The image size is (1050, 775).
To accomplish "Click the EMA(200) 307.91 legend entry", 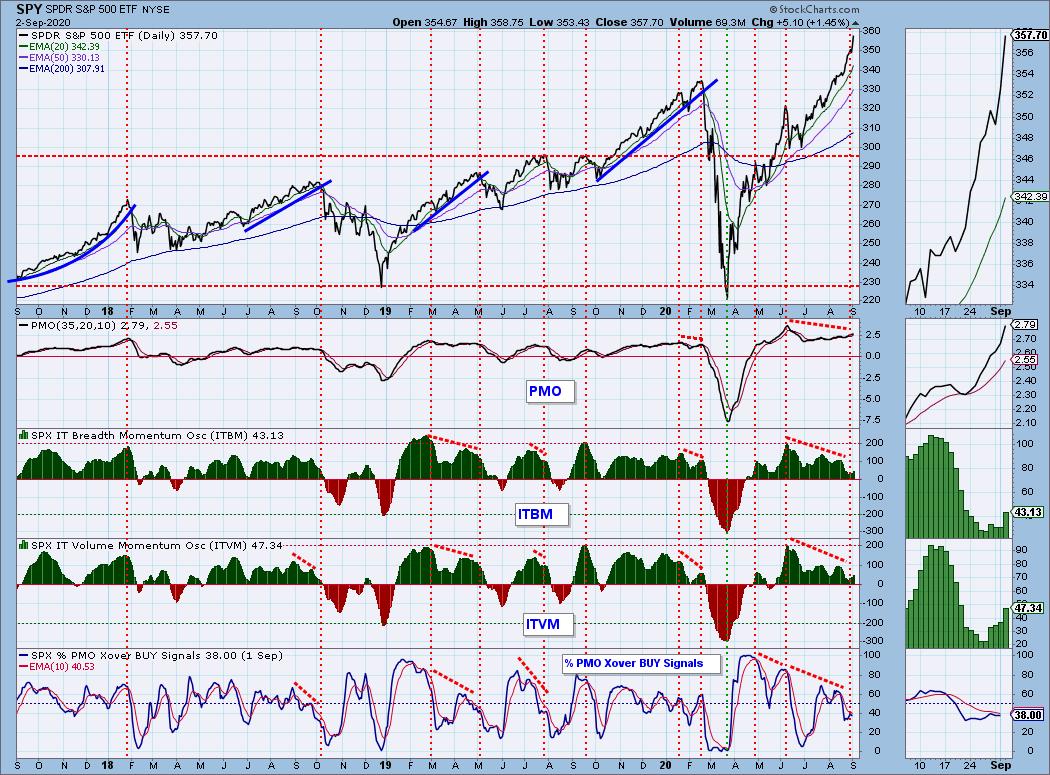I will pyautogui.click(x=62, y=68).
